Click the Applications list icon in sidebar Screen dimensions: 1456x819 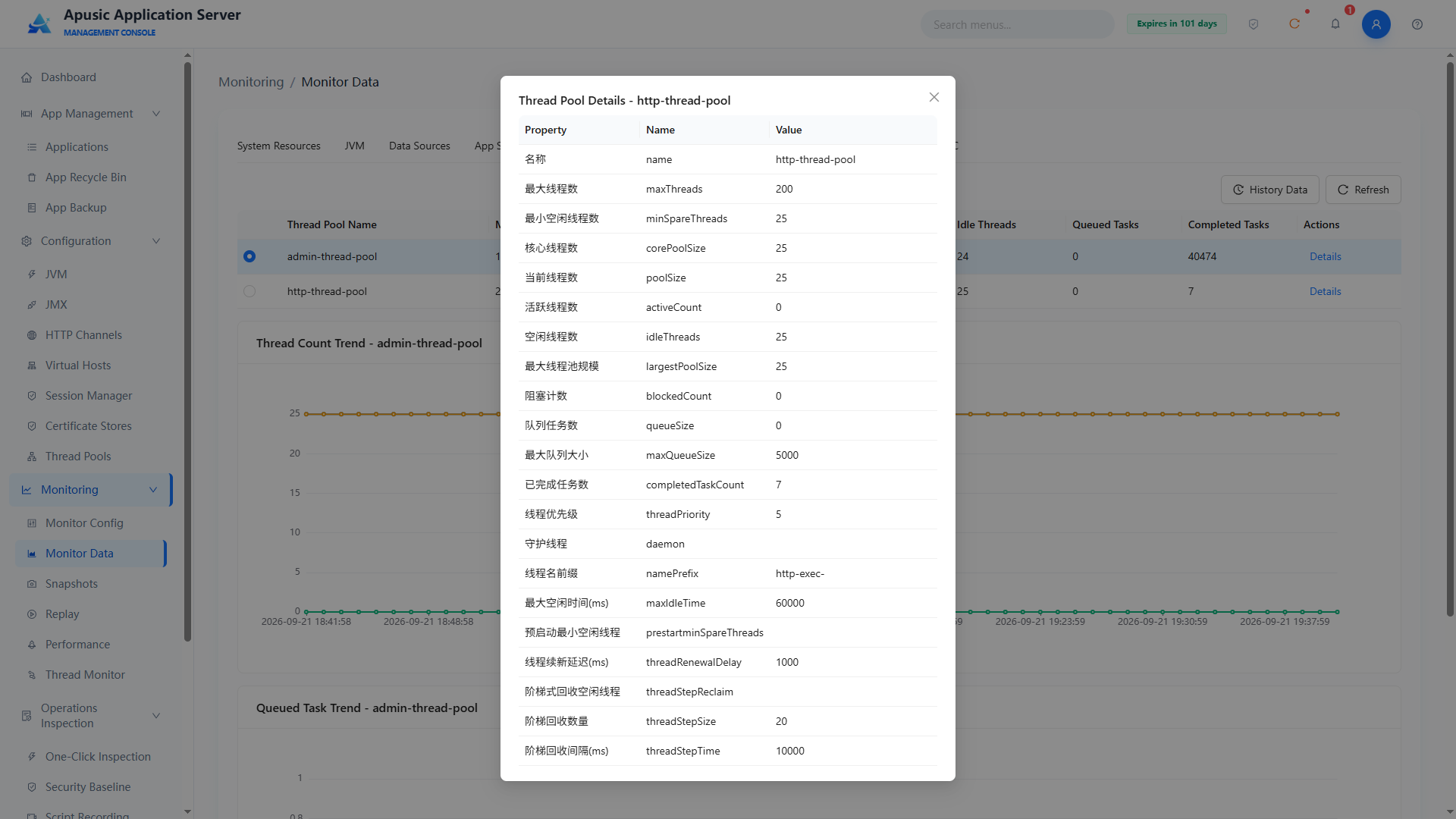click(32, 147)
